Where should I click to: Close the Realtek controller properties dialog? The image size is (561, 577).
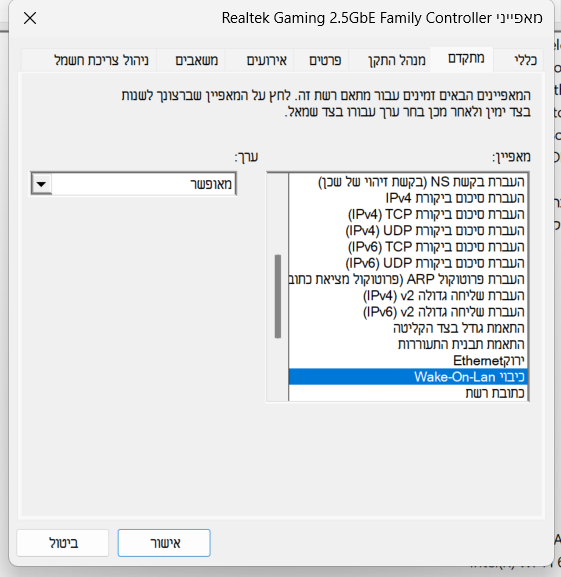[30, 18]
